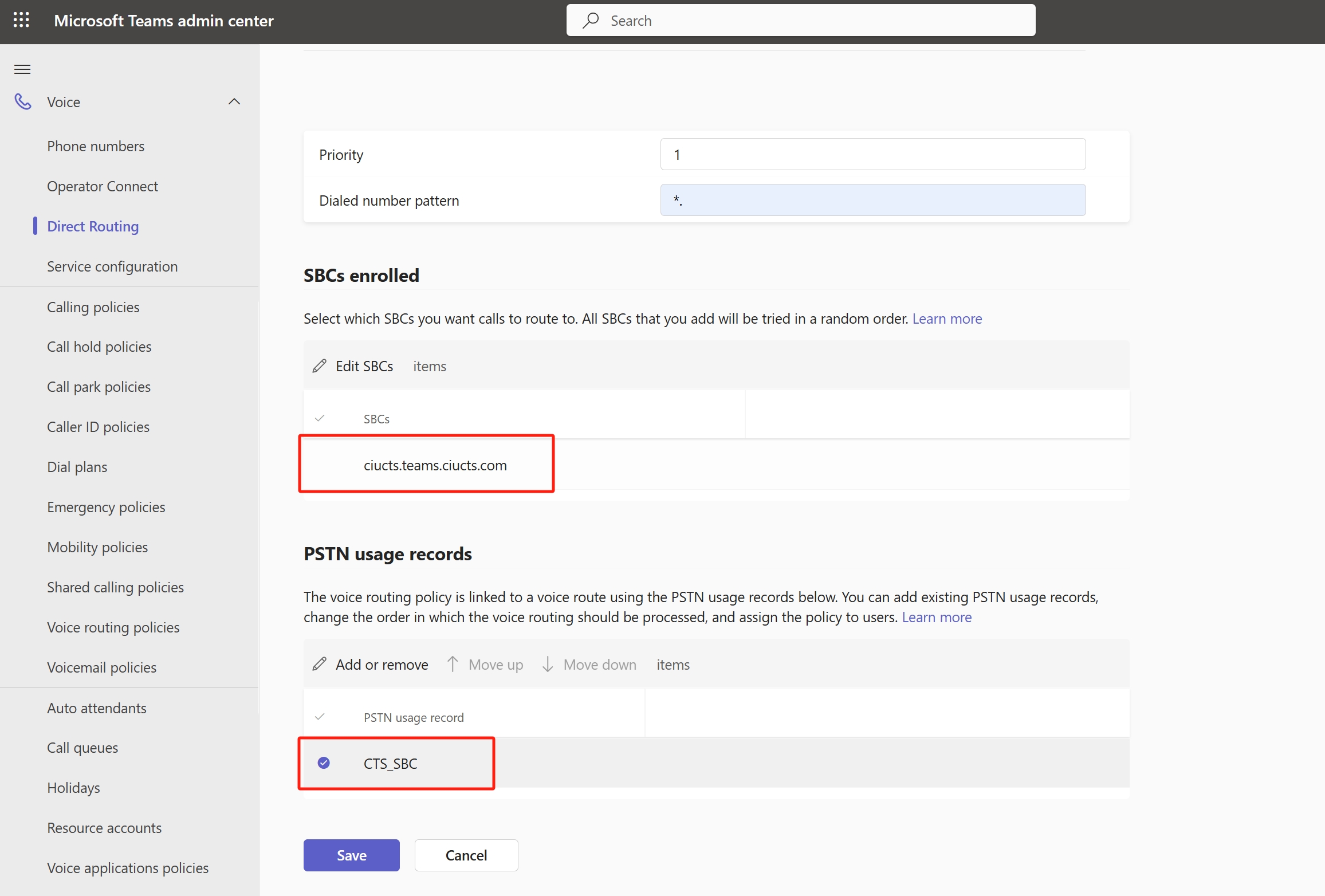Navigate to Dial plans

[77, 467]
